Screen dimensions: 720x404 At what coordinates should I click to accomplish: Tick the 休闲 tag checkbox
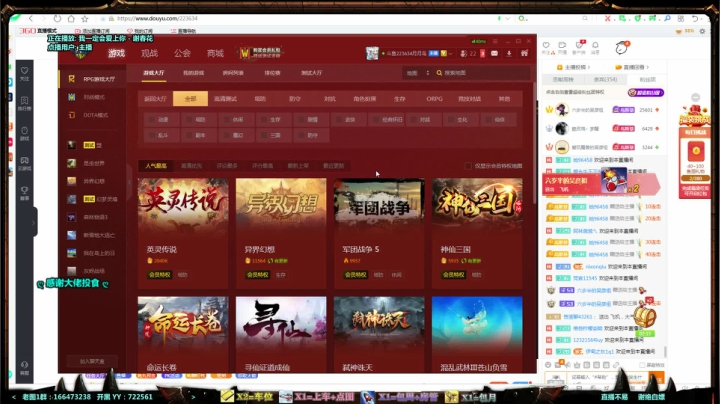pyautogui.click(x=226, y=119)
